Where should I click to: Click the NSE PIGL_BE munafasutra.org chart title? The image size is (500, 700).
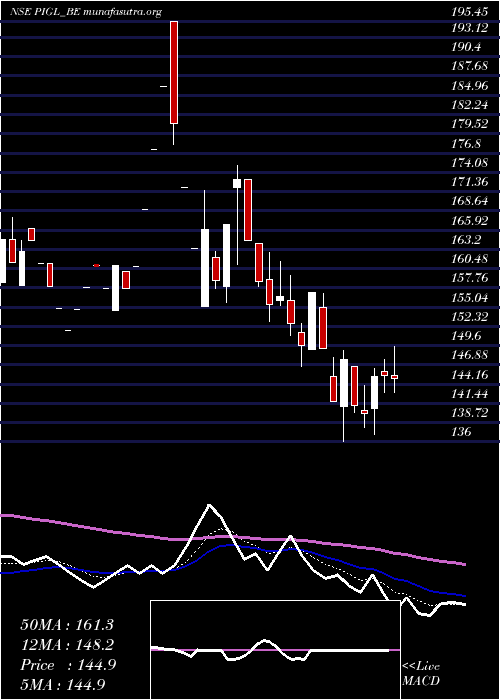click(86, 12)
